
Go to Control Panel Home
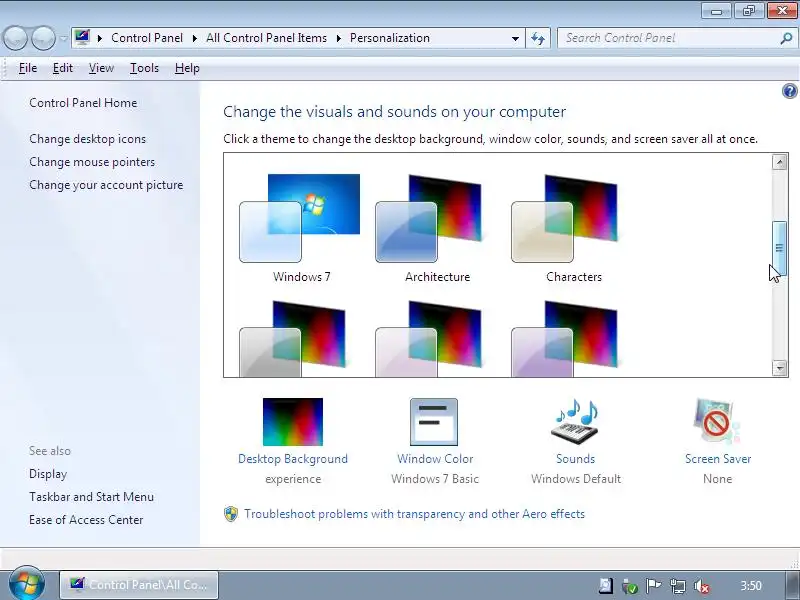coord(83,103)
